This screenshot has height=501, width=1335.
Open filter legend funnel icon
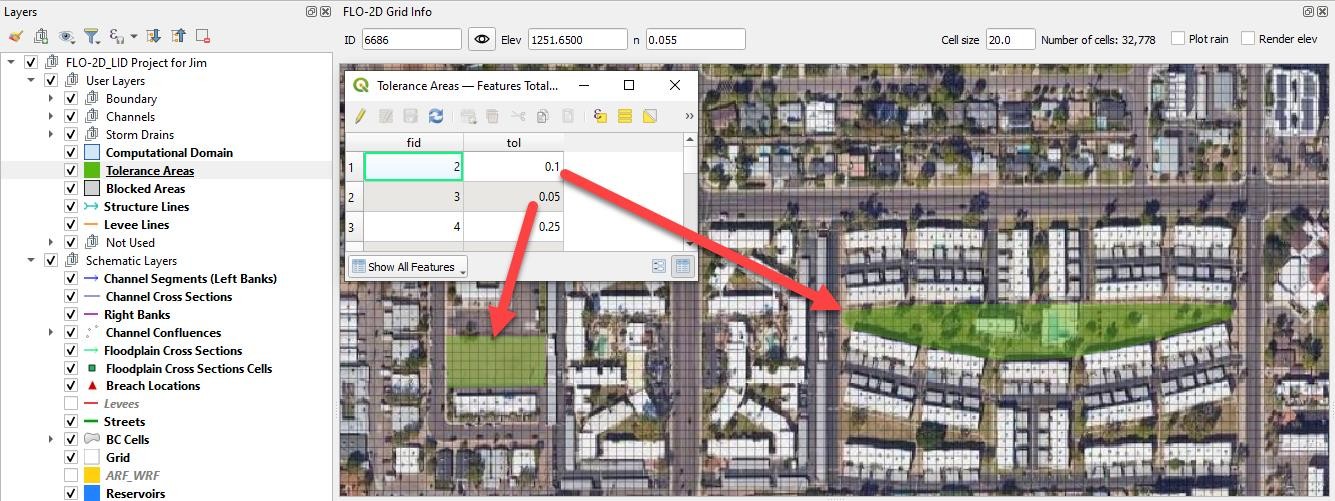coord(91,36)
